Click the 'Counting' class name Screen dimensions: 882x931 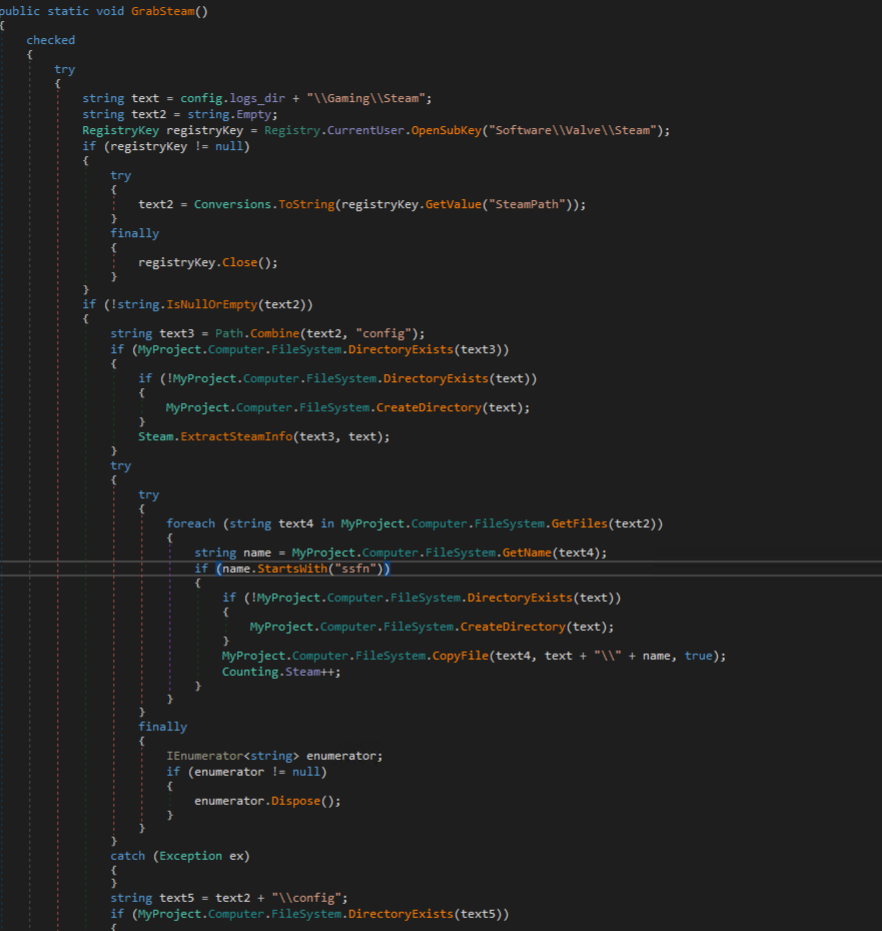pos(250,672)
